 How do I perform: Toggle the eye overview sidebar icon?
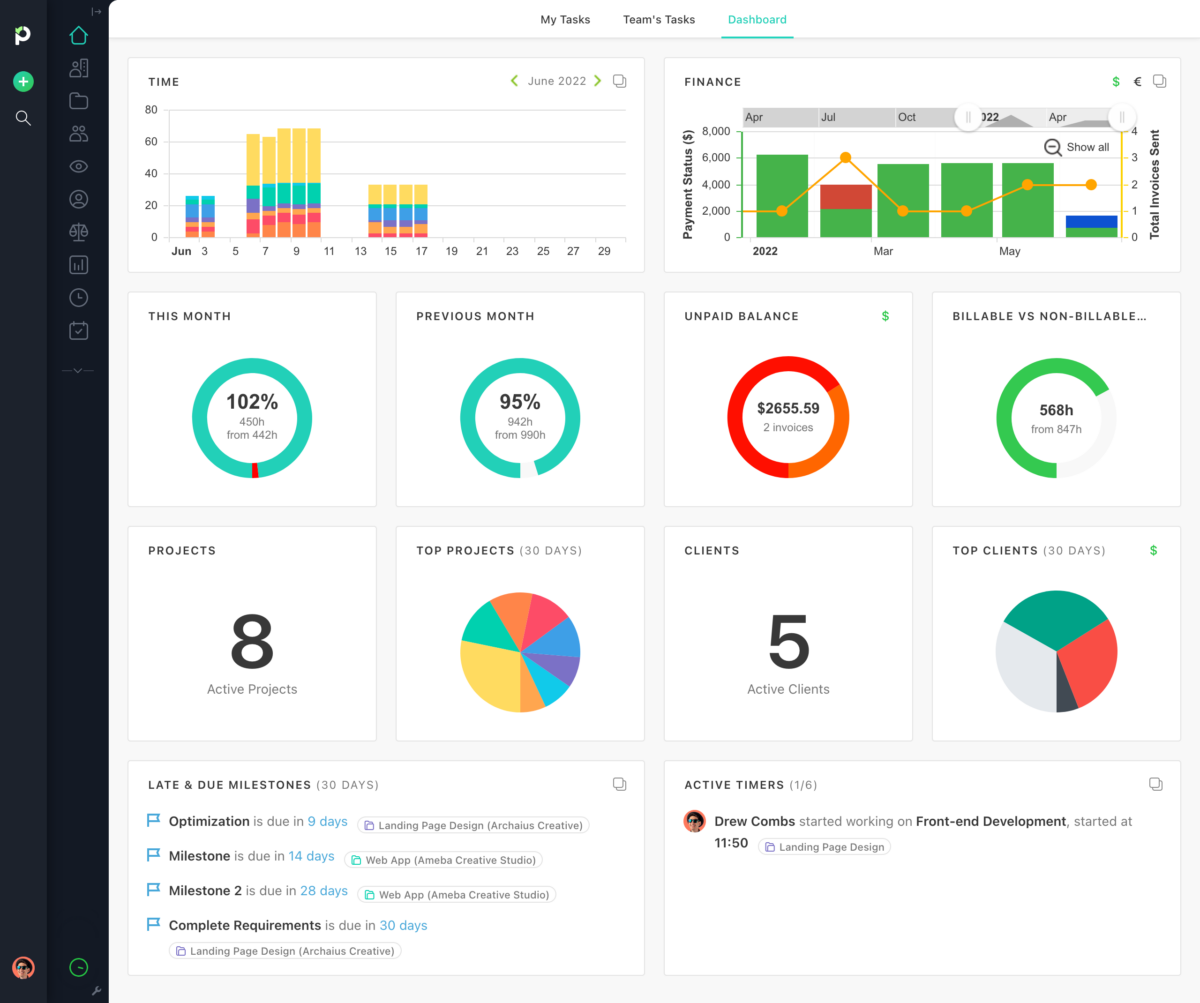click(x=78, y=166)
